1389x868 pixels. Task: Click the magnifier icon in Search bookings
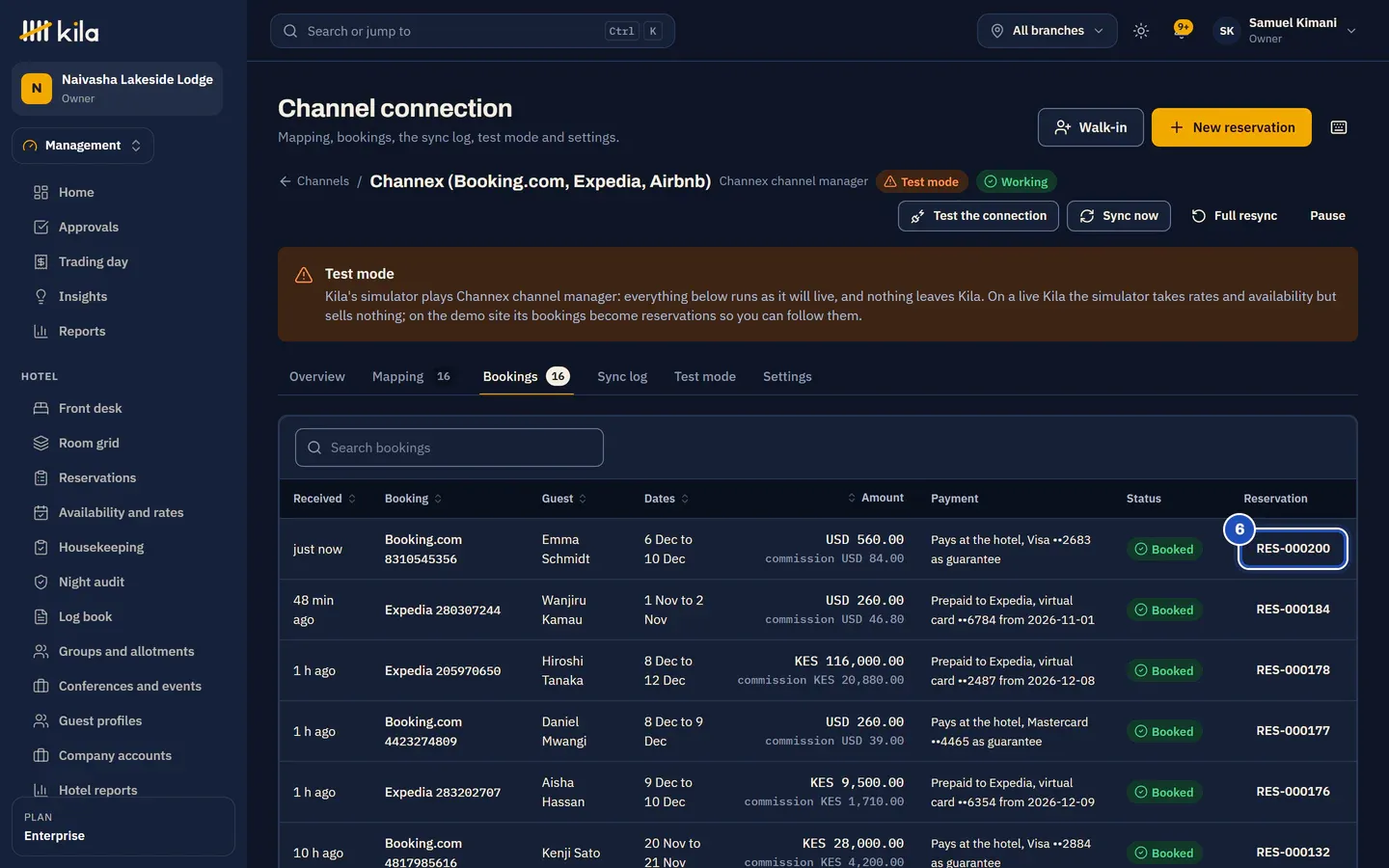(314, 448)
